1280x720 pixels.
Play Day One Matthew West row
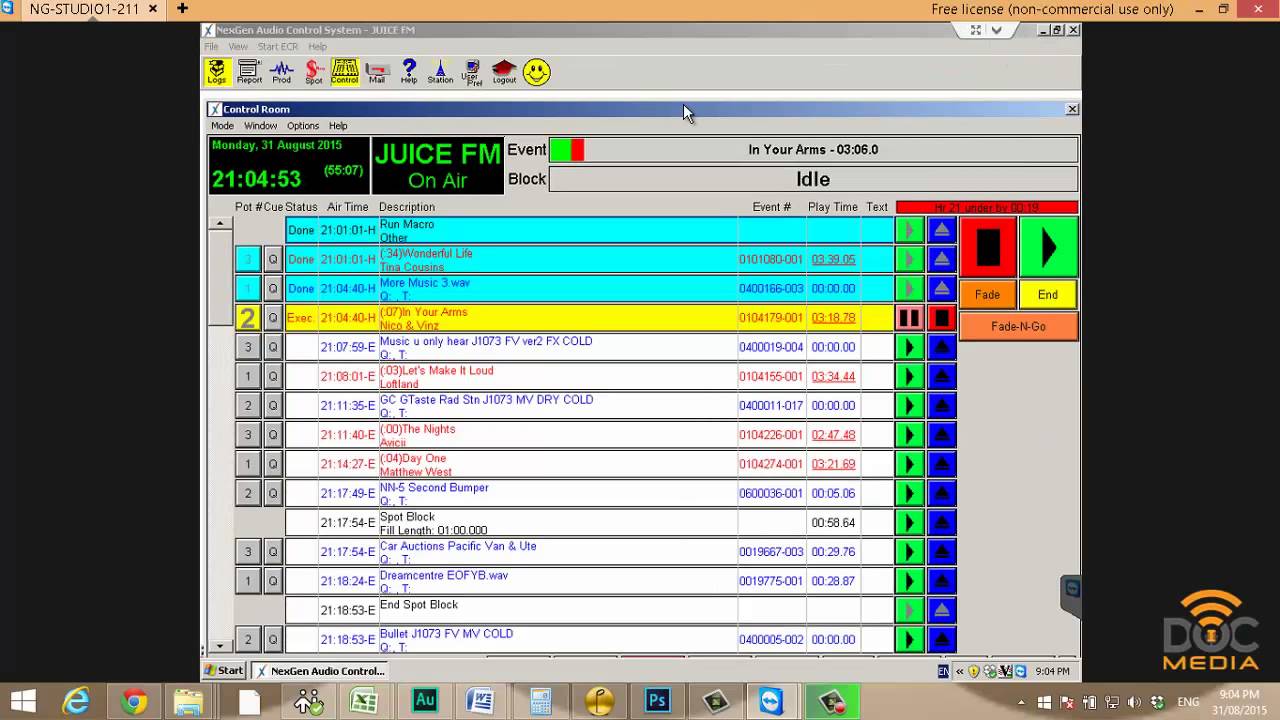pos(909,464)
